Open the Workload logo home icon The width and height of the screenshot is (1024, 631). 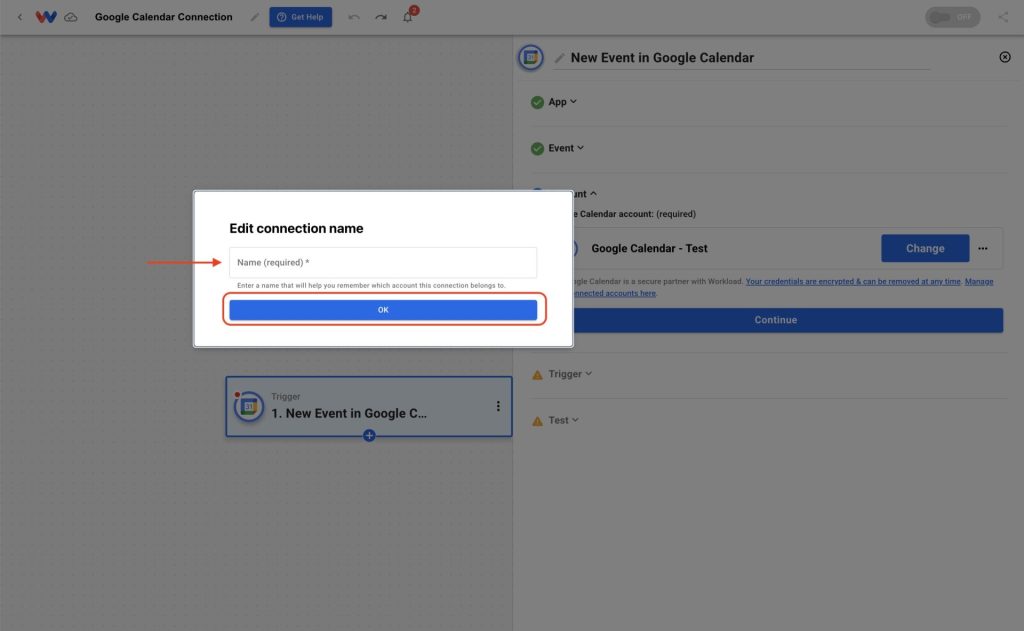click(x=46, y=17)
